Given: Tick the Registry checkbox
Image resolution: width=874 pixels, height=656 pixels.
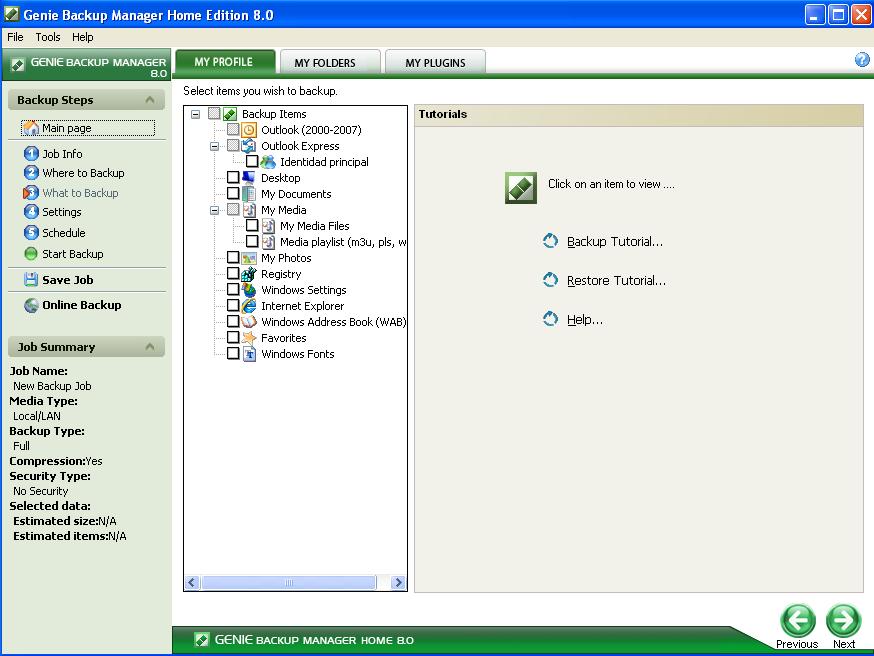Looking at the screenshot, I should click(x=233, y=274).
